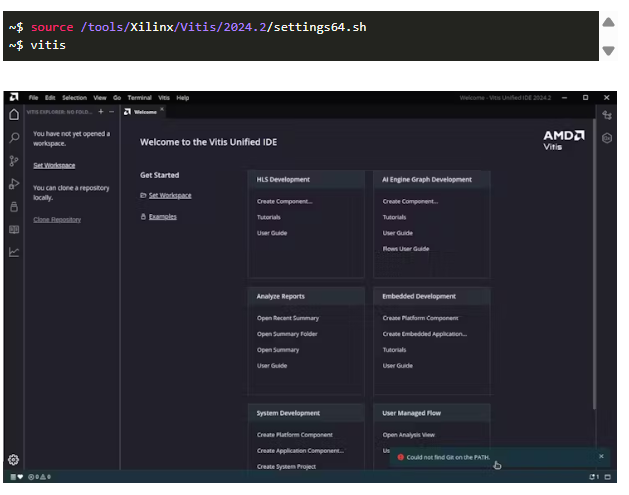Click the plus icon in Vitis Explorer header
The width and height of the screenshot is (629, 495).
coord(100,111)
